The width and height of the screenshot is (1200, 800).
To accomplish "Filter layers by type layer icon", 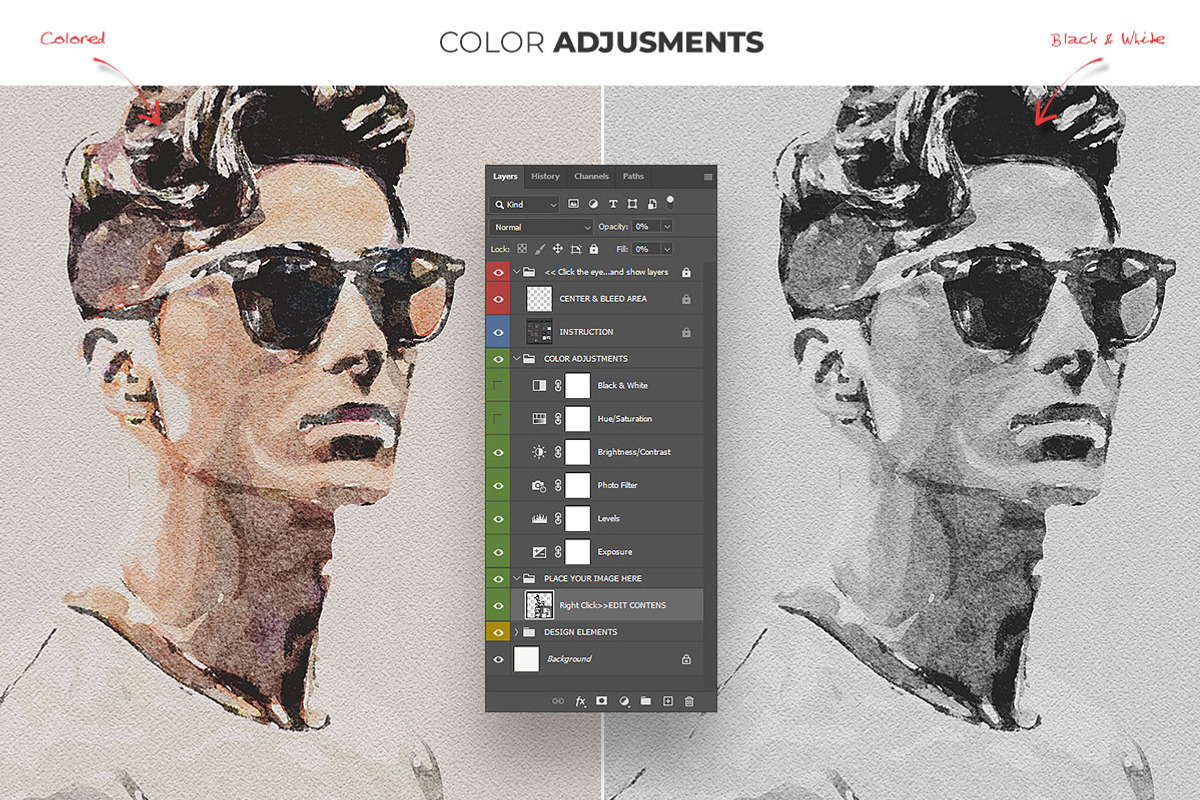I will 612,204.
